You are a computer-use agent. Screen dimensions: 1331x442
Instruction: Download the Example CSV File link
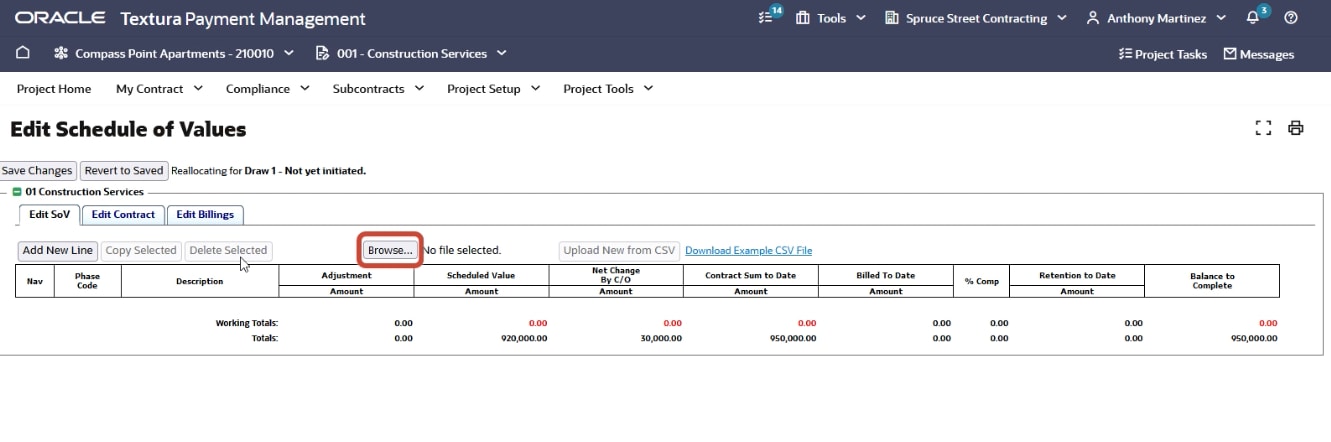point(748,250)
